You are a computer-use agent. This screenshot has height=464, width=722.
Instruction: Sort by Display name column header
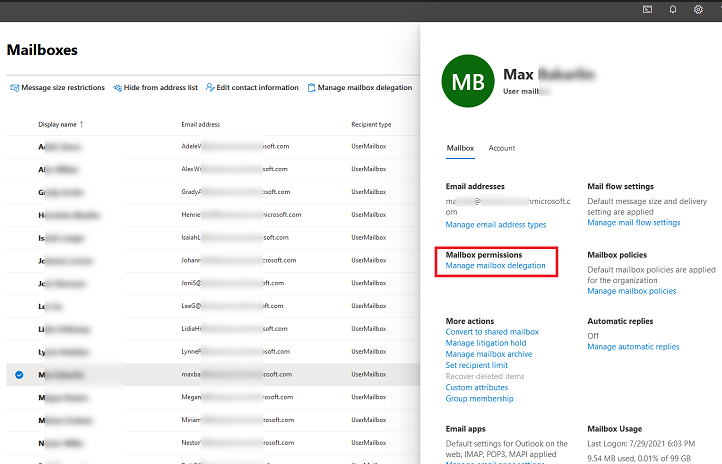[x=61, y=124]
